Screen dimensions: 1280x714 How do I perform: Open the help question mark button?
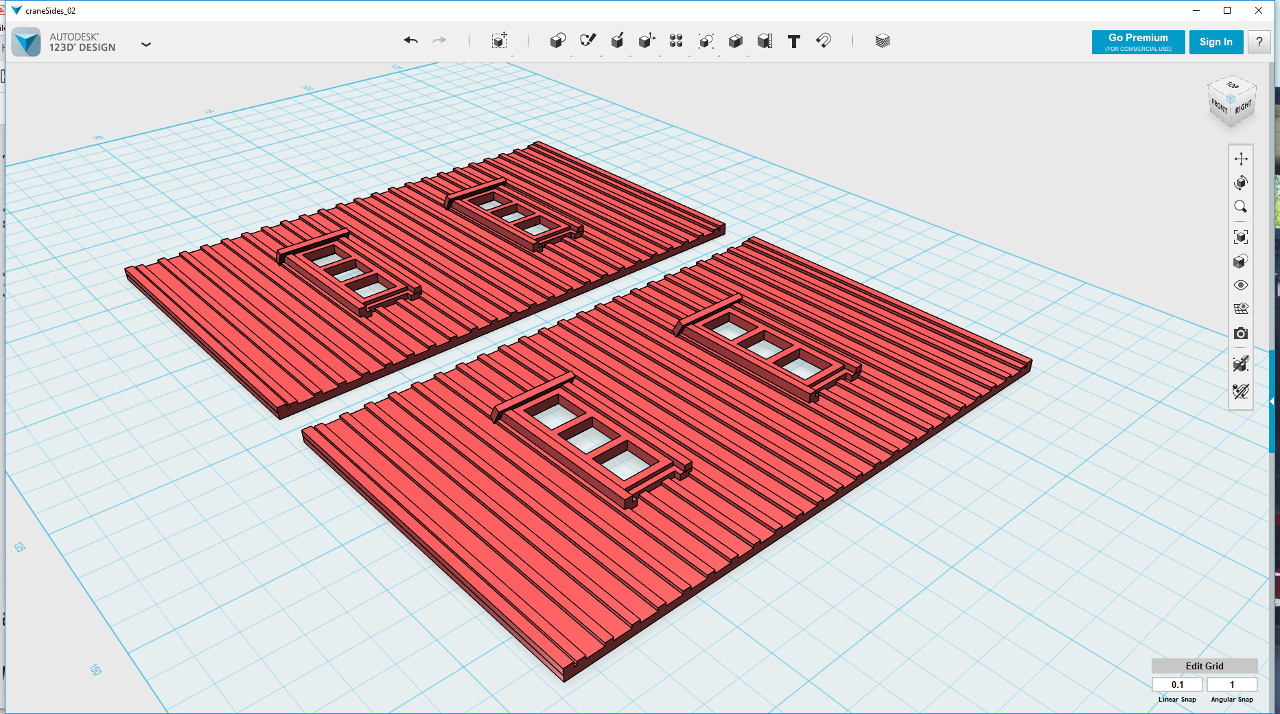(x=1258, y=42)
